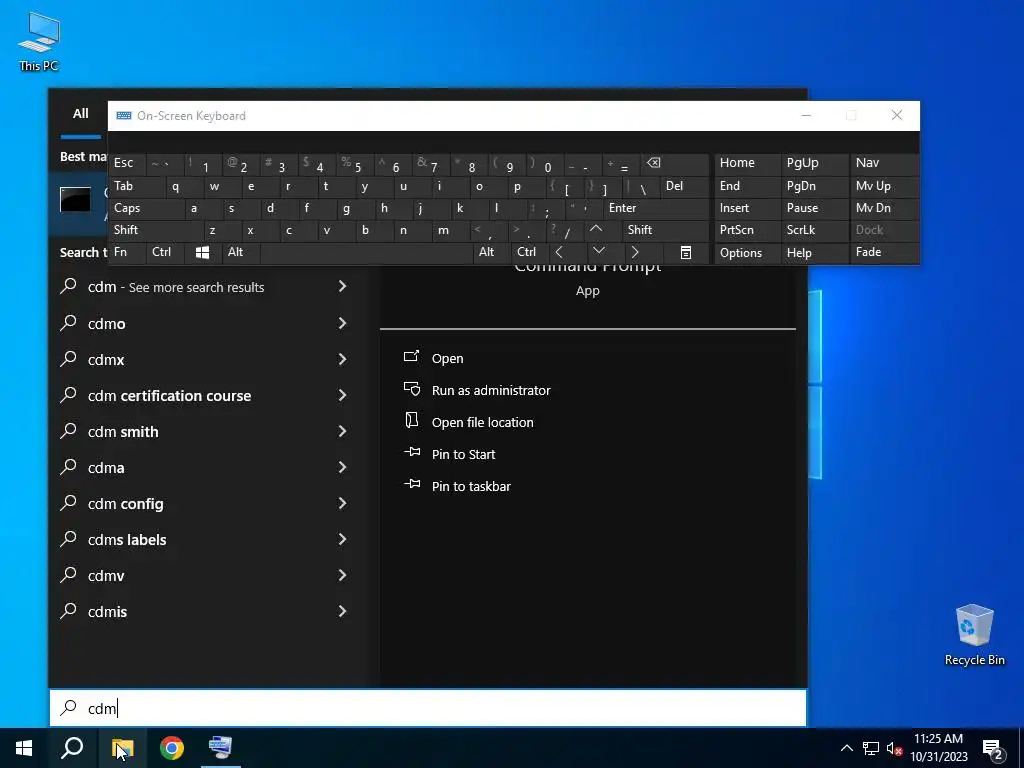The image size is (1024, 768).
Task: Toggle the left Shift key
Action: point(156,230)
